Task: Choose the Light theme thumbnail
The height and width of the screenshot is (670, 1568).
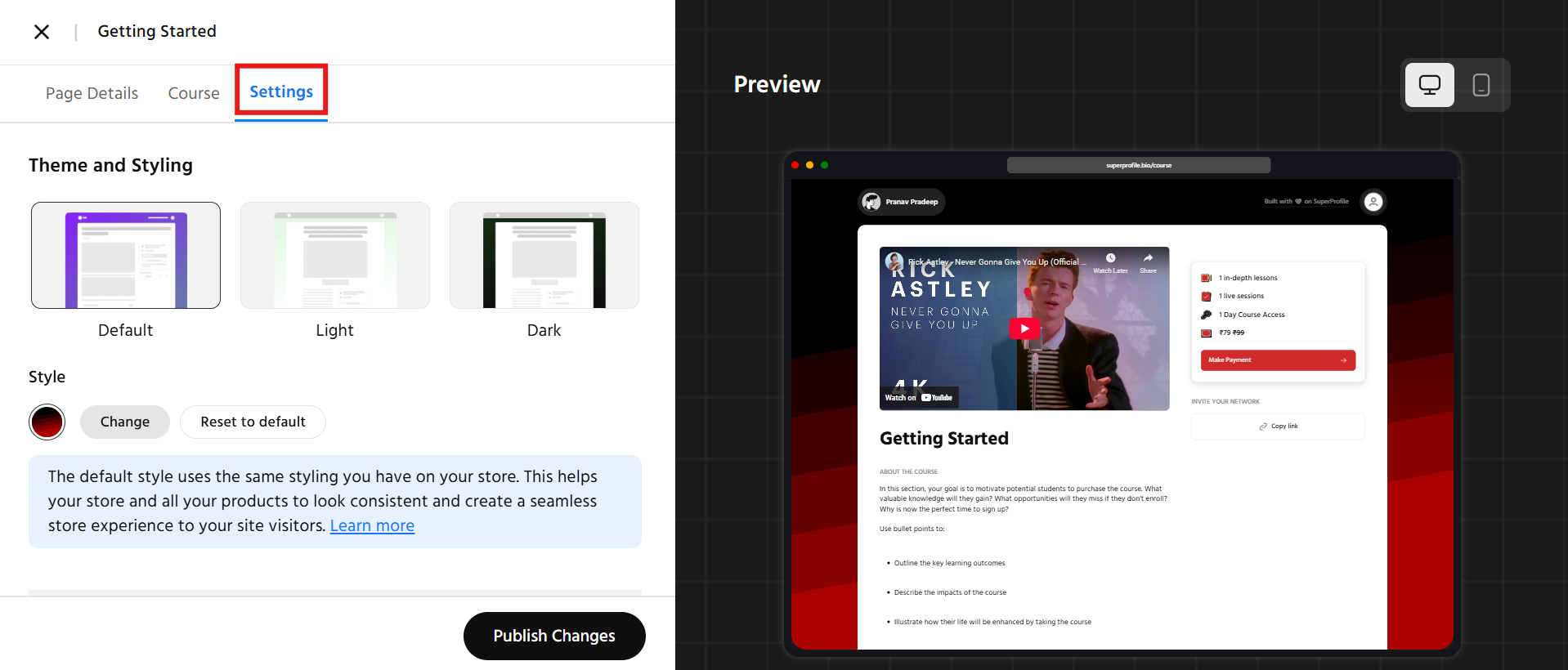Action: pyautogui.click(x=335, y=255)
